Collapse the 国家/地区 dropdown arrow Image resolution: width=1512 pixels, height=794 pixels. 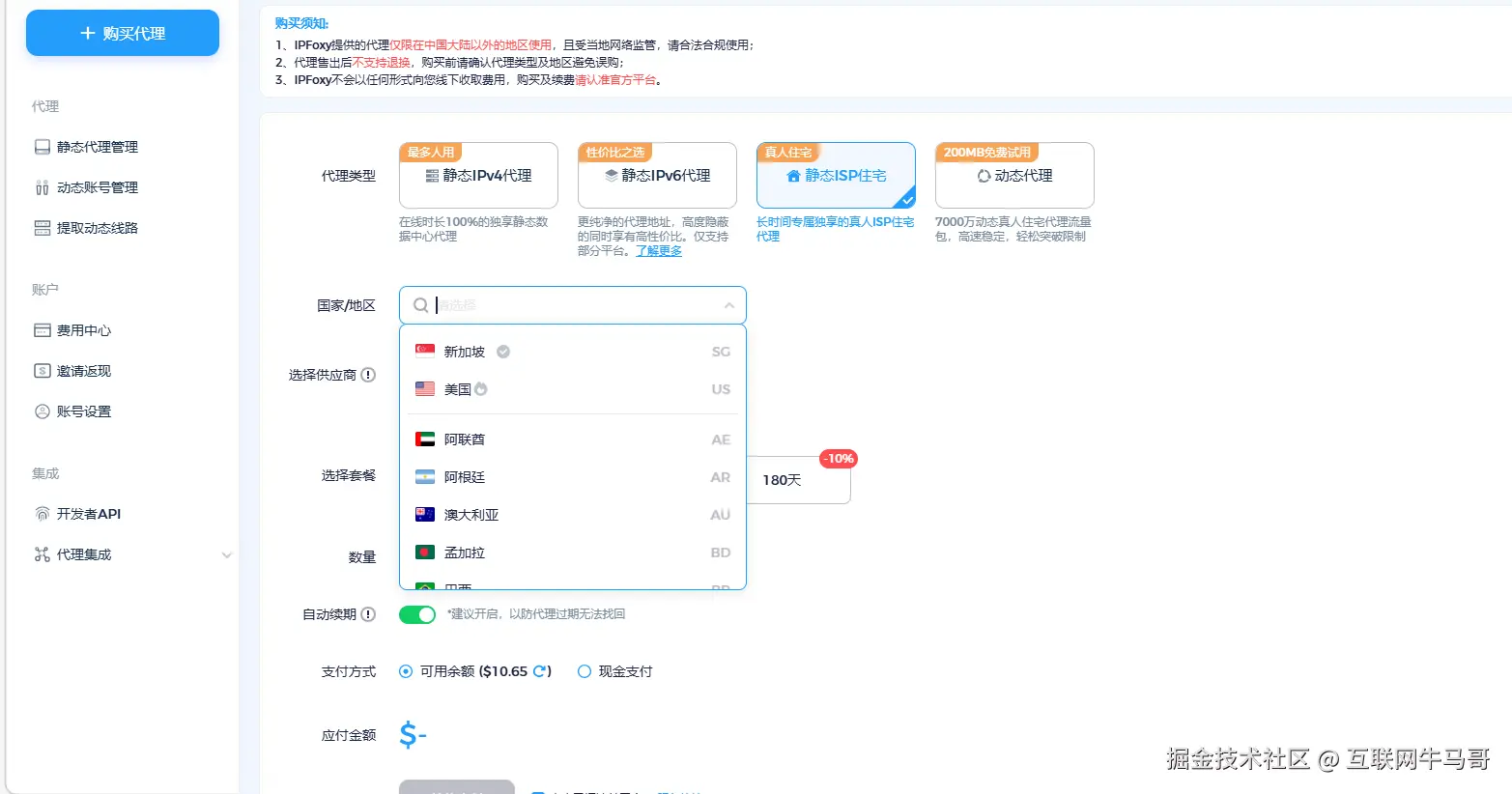(729, 305)
